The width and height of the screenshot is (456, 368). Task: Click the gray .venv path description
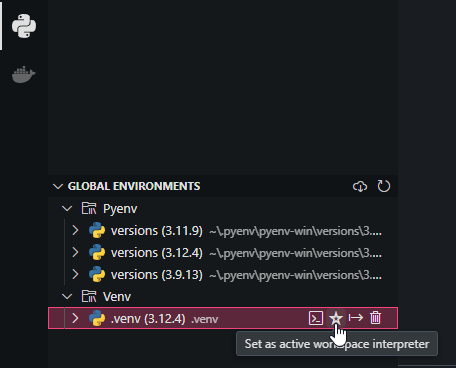[205, 319]
